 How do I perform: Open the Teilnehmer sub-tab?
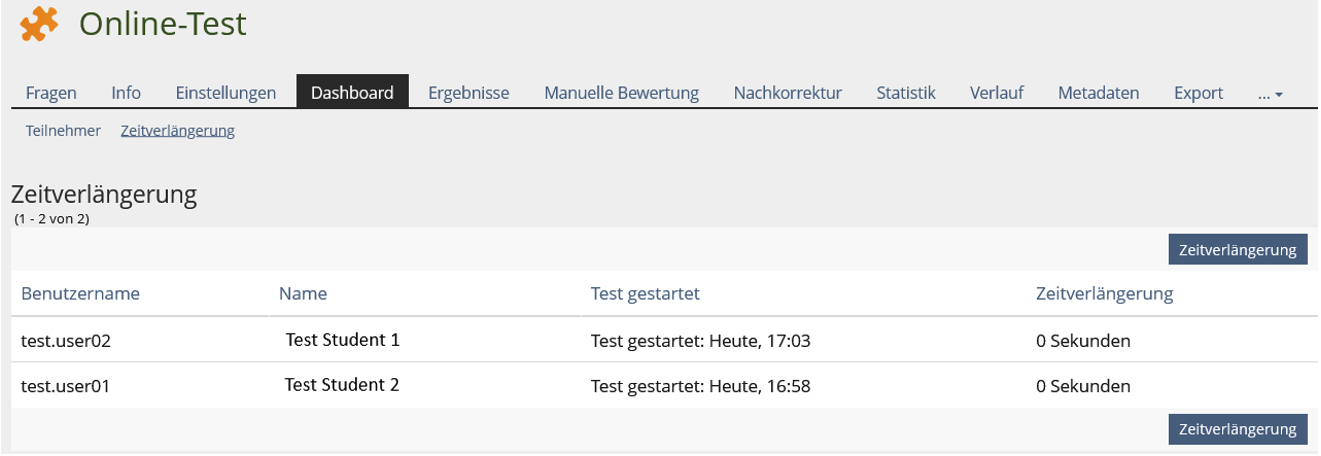click(x=63, y=131)
